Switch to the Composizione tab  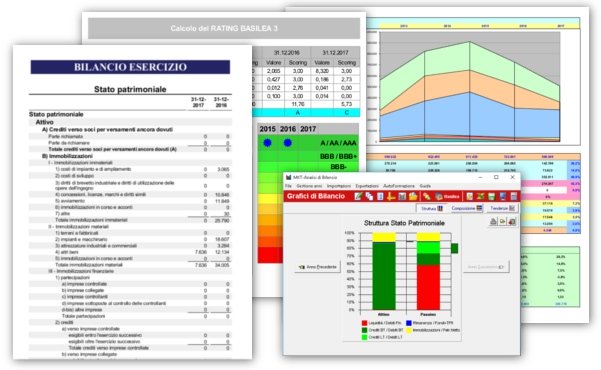tap(466, 208)
